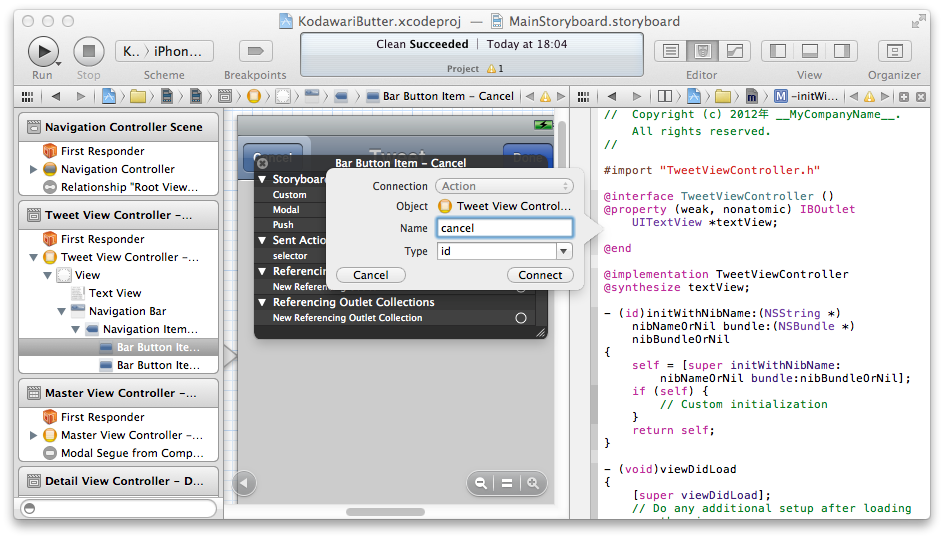The width and height of the screenshot is (944, 539).
Task: Click the .m file icon in assistant jump bar
Action: (751, 96)
